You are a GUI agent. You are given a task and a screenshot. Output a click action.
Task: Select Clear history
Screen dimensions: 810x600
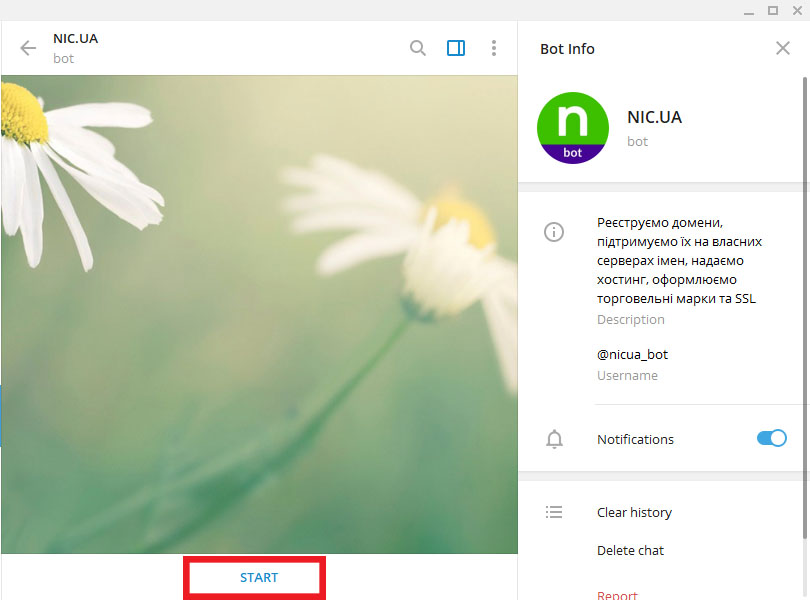pyautogui.click(x=634, y=512)
